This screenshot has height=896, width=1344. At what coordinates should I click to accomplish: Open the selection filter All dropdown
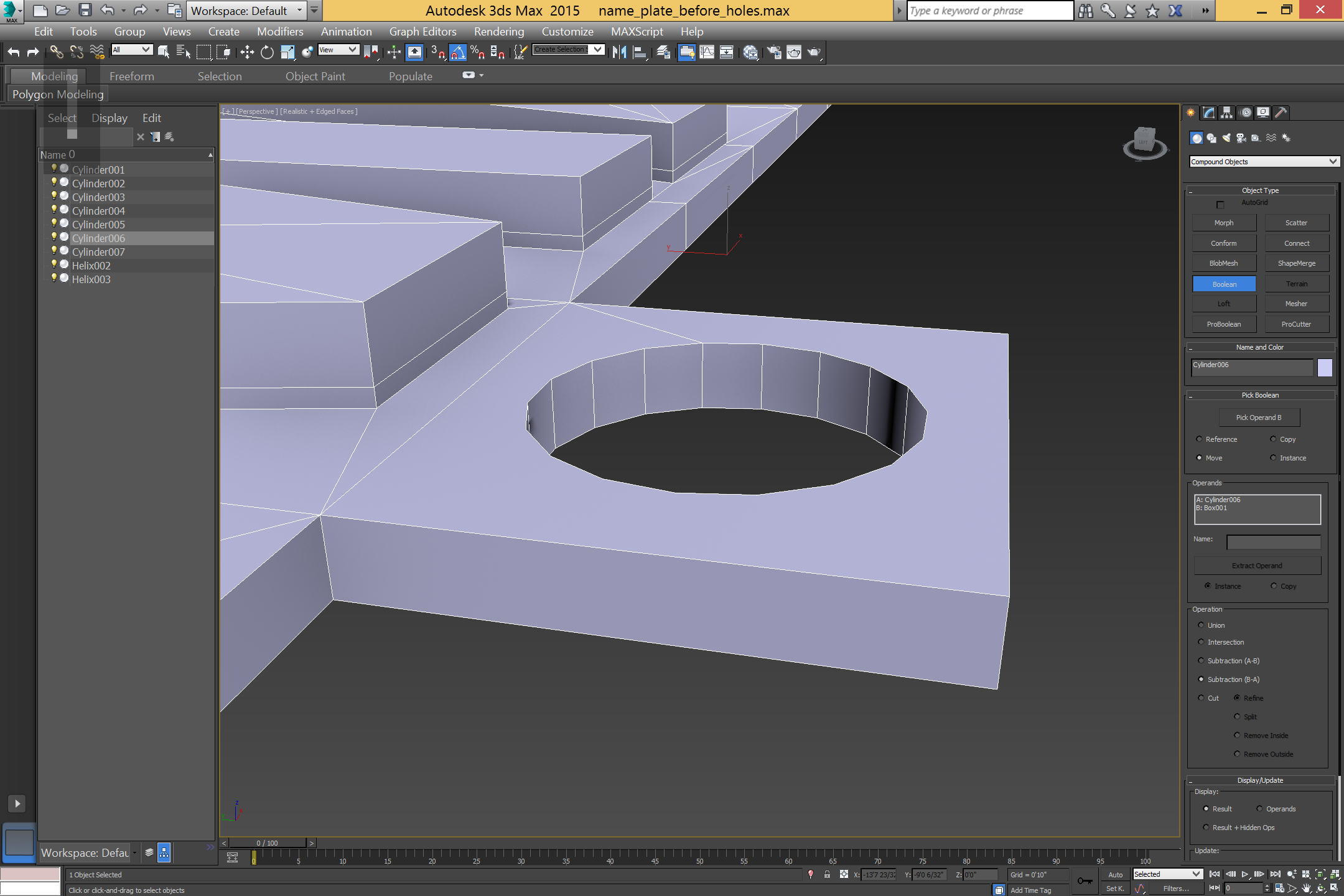click(x=132, y=50)
